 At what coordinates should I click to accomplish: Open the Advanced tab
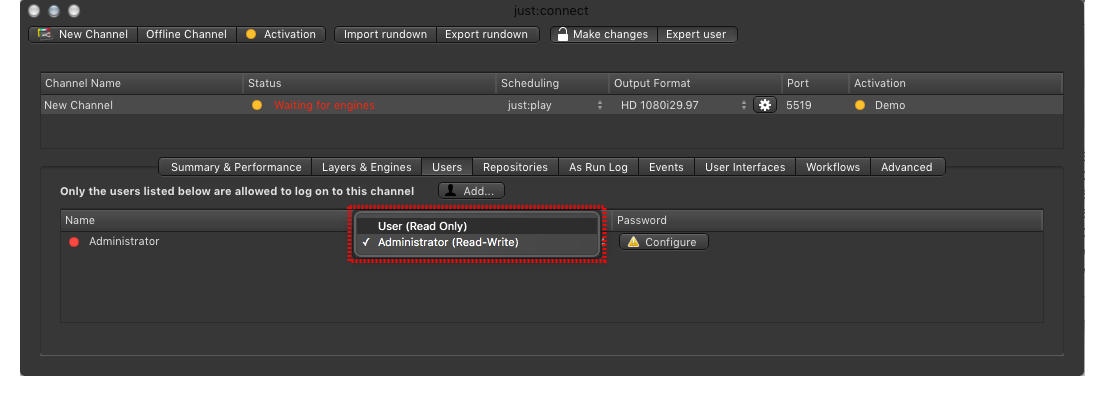coord(907,167)
